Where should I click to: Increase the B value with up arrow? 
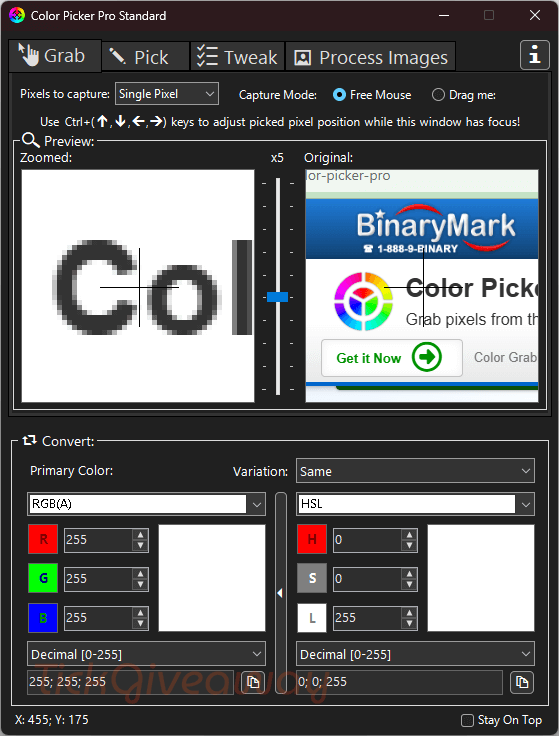click(140, 613)
